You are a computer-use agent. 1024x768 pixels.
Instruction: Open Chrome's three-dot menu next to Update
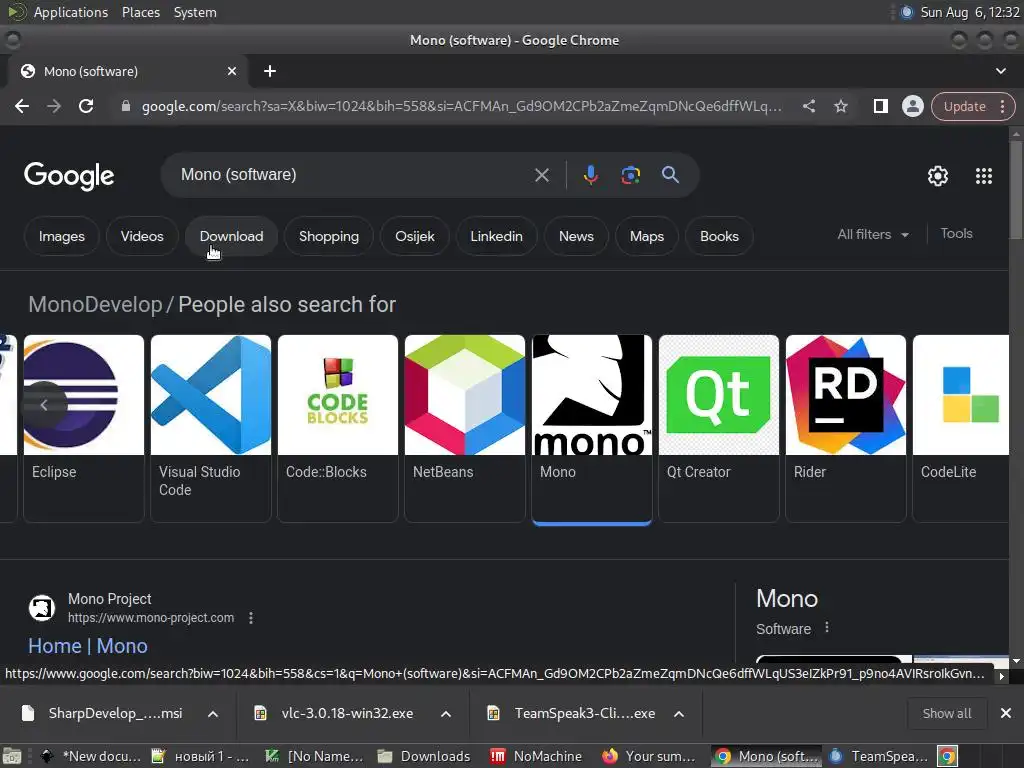pos(1002,106)
